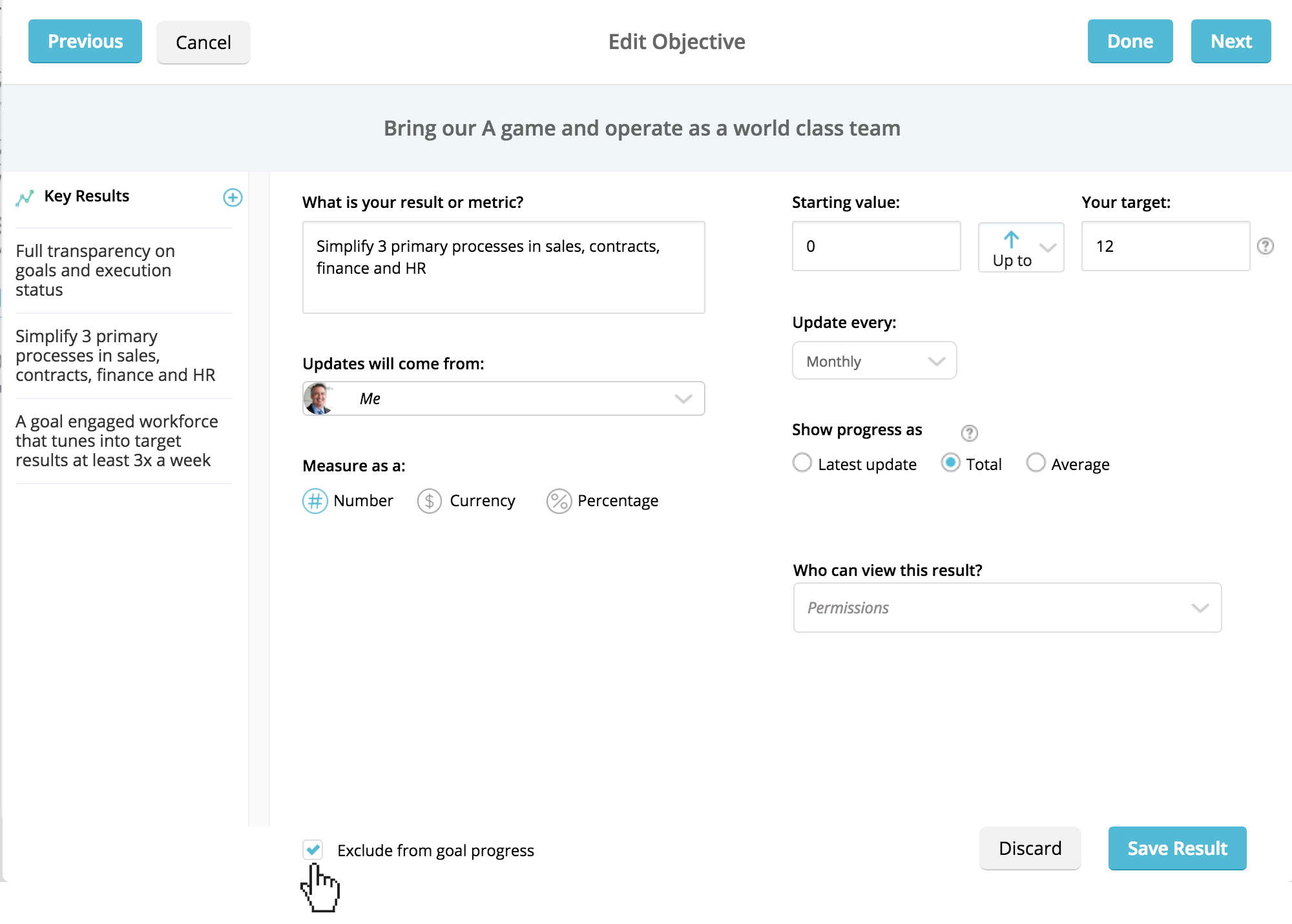Select Latest update radio button
This screenshot has height=924, width=1292.
[x=802, y=463]
